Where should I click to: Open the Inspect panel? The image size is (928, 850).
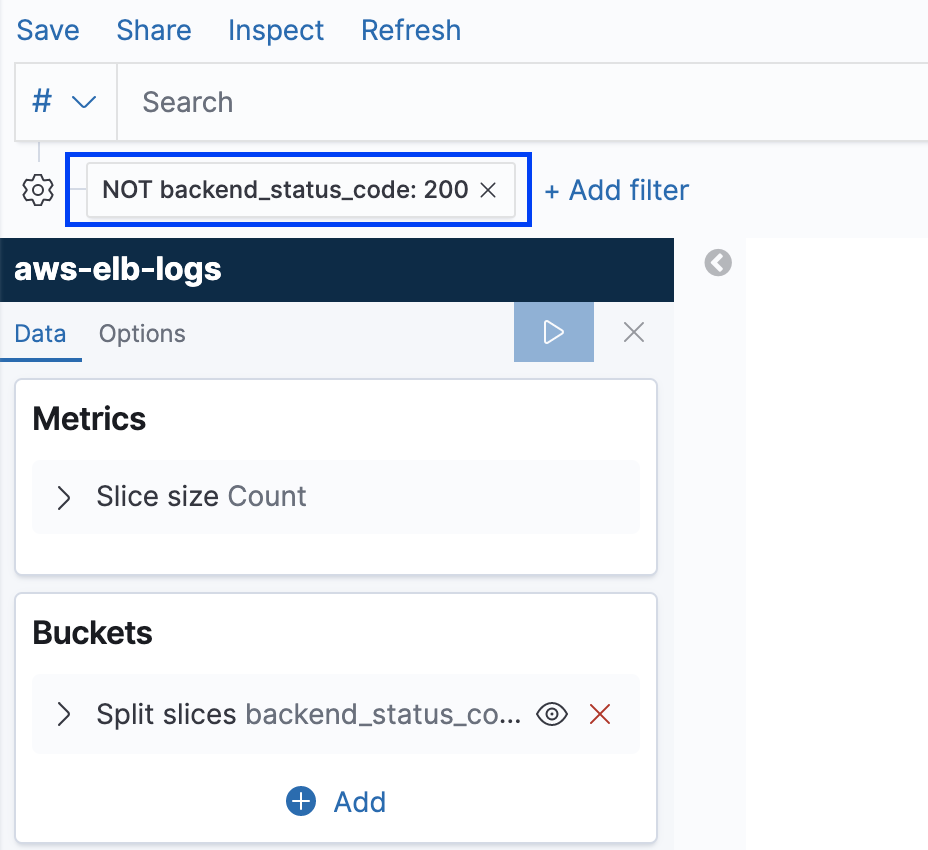(276, 30)
